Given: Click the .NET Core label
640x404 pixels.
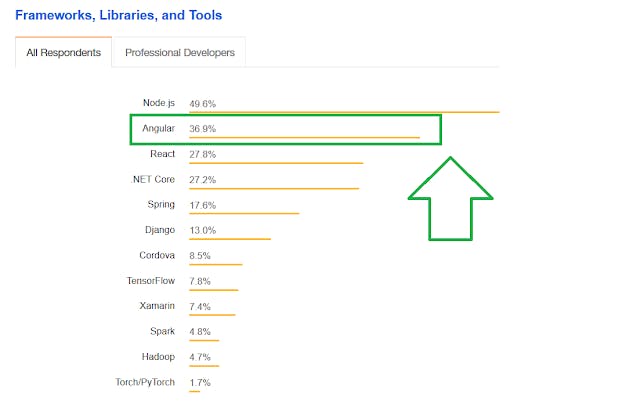Looking at the screenshot, I should tap(154, 180).
